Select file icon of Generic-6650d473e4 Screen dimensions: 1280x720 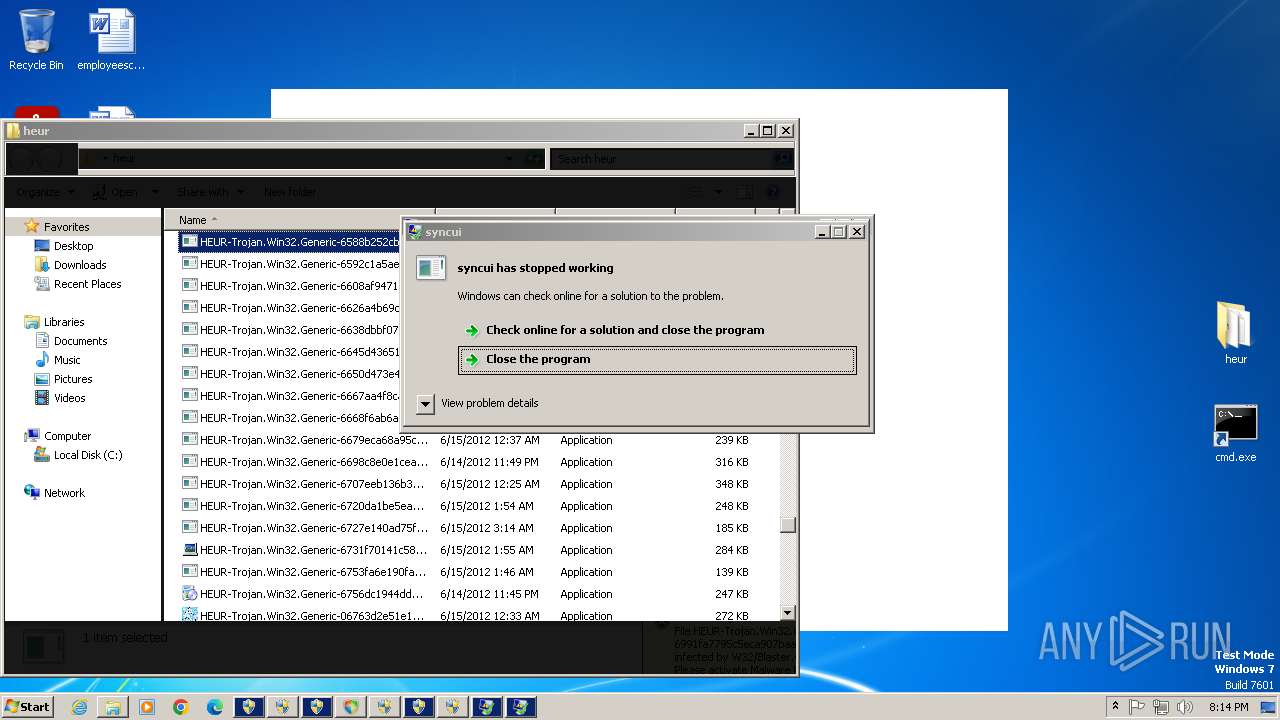[x=189, y=374]
